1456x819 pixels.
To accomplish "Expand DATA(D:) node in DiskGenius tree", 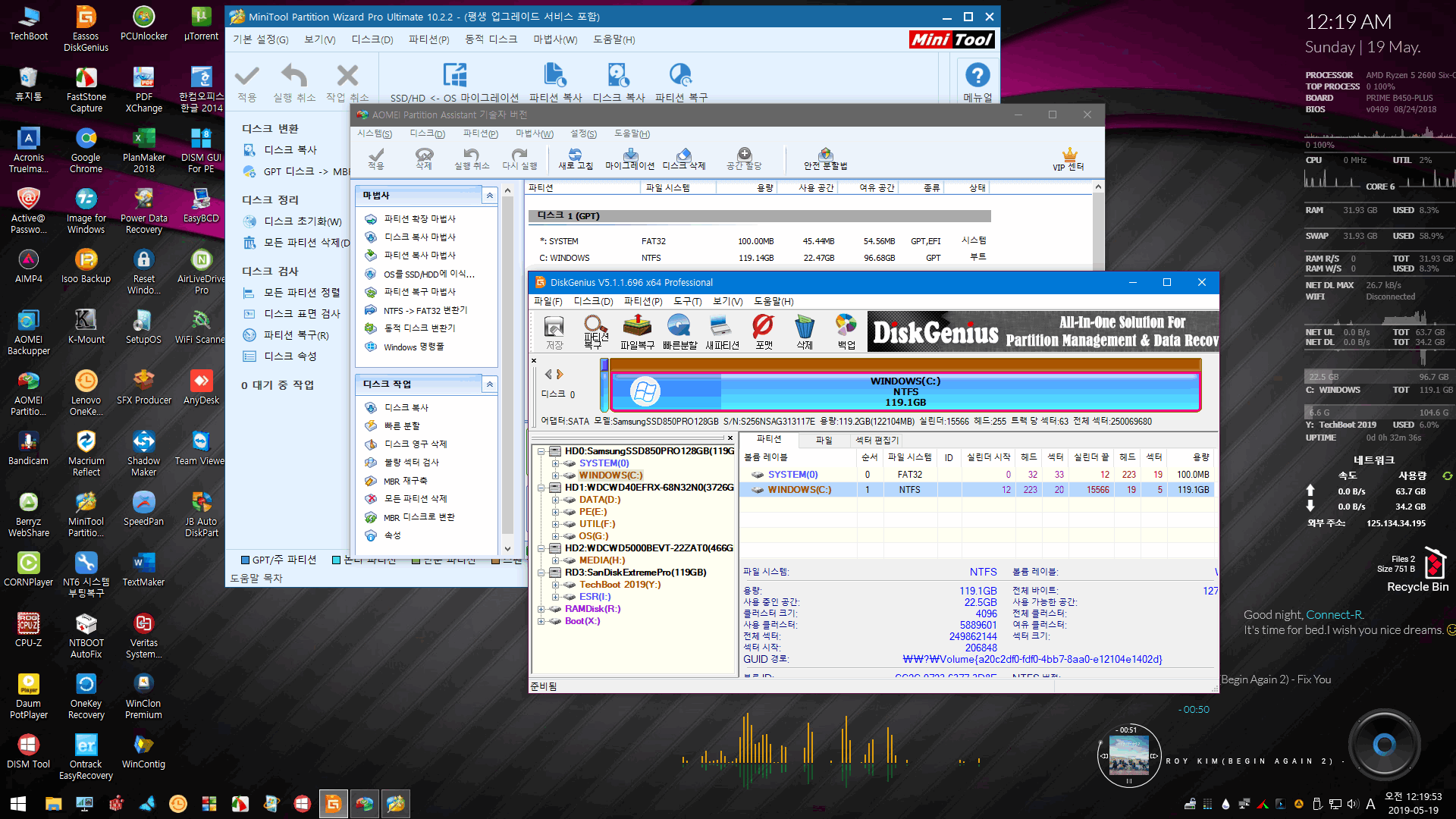I will tap(555, 500).
